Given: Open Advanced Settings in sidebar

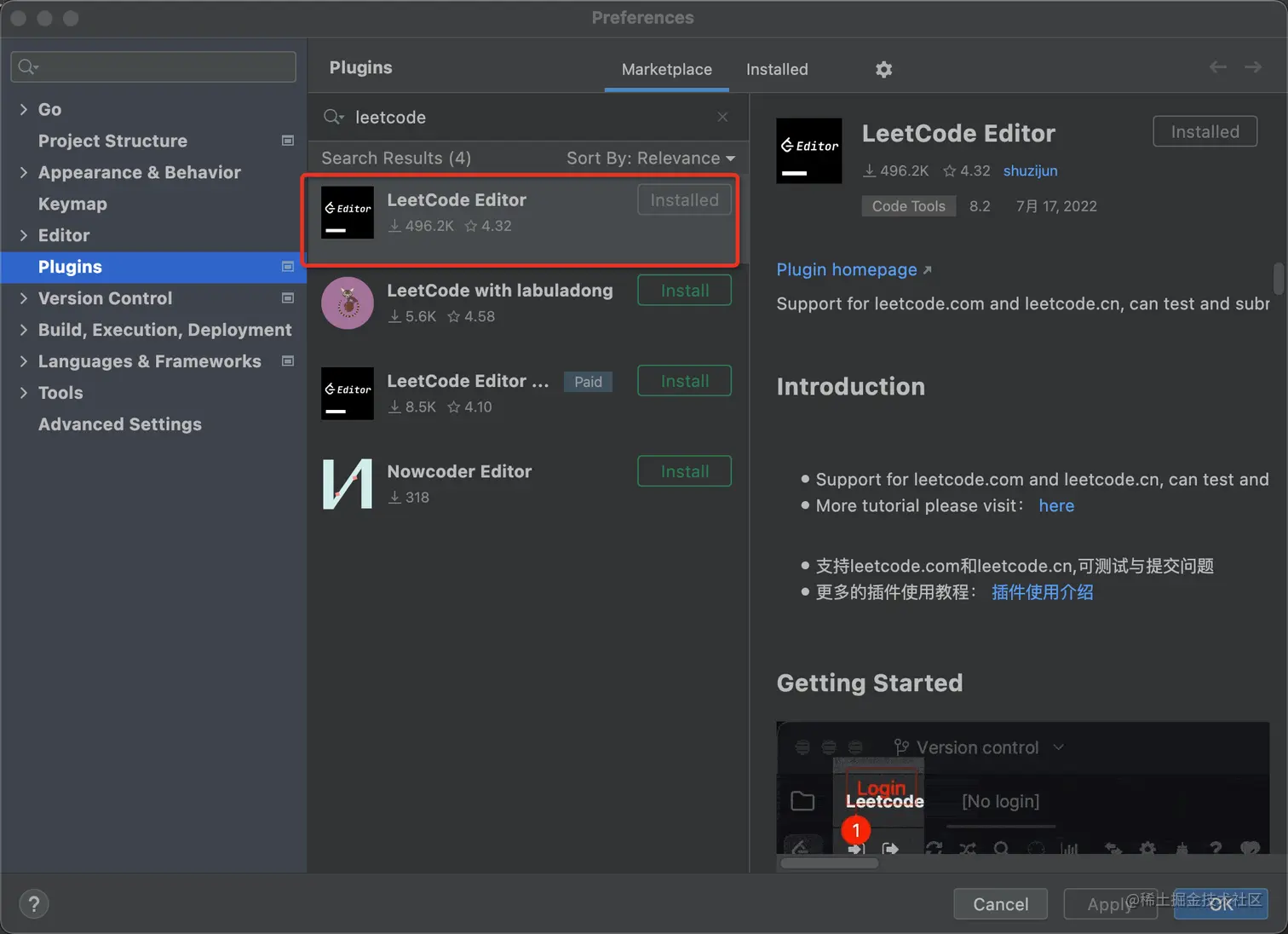Looking at the screenshot, I should tap(120, 424).
